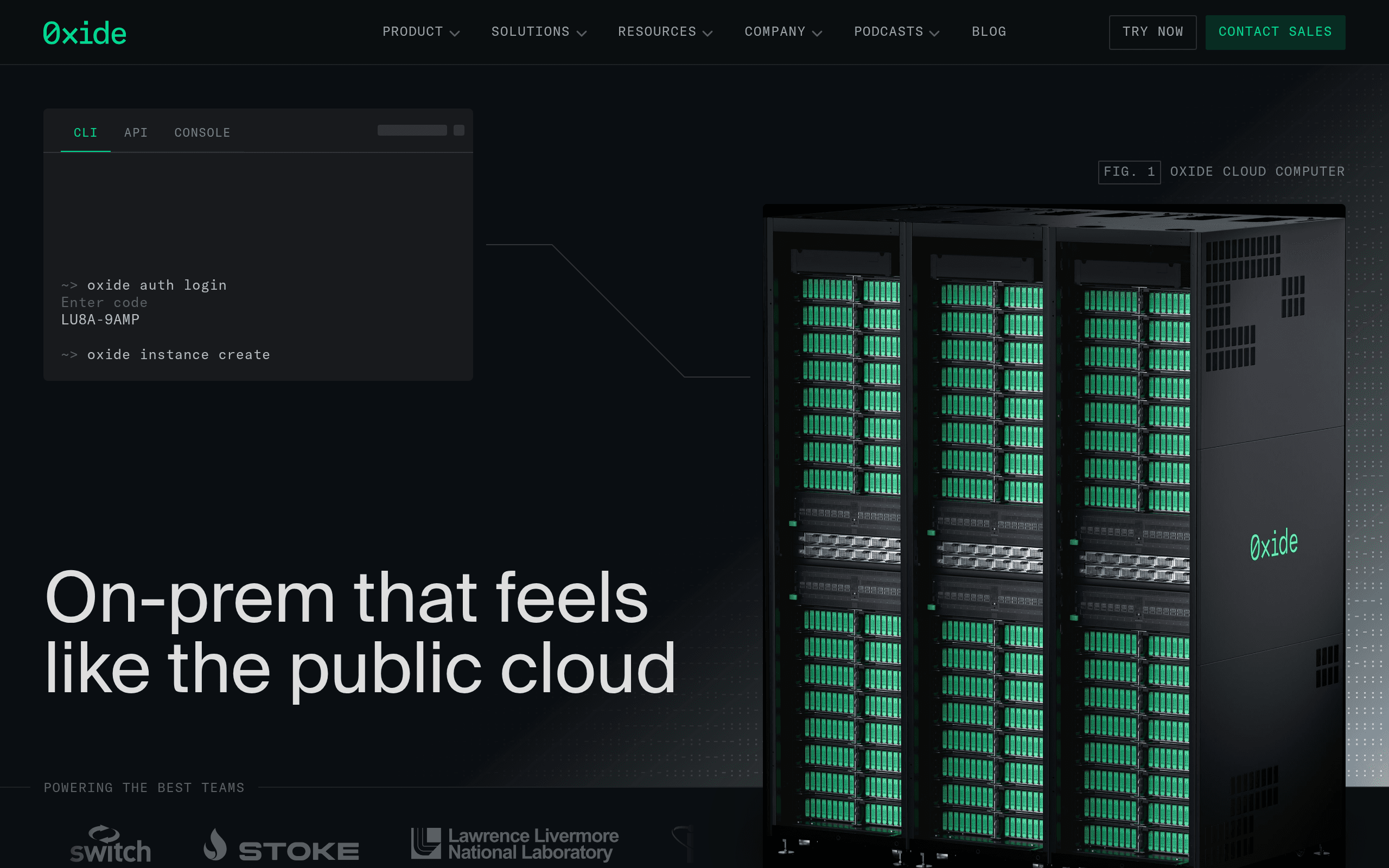Switch to the CONSOLE tab

tap(202, 132)
